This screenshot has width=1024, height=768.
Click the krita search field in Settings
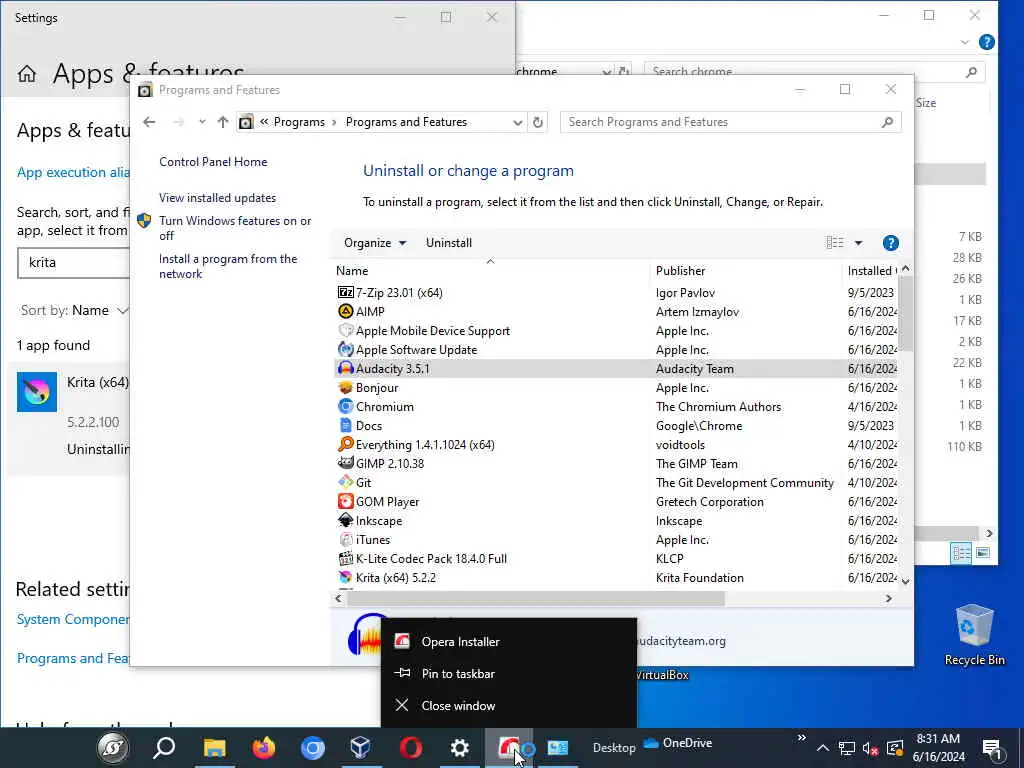pyautogui.click(x=74, y=263)
